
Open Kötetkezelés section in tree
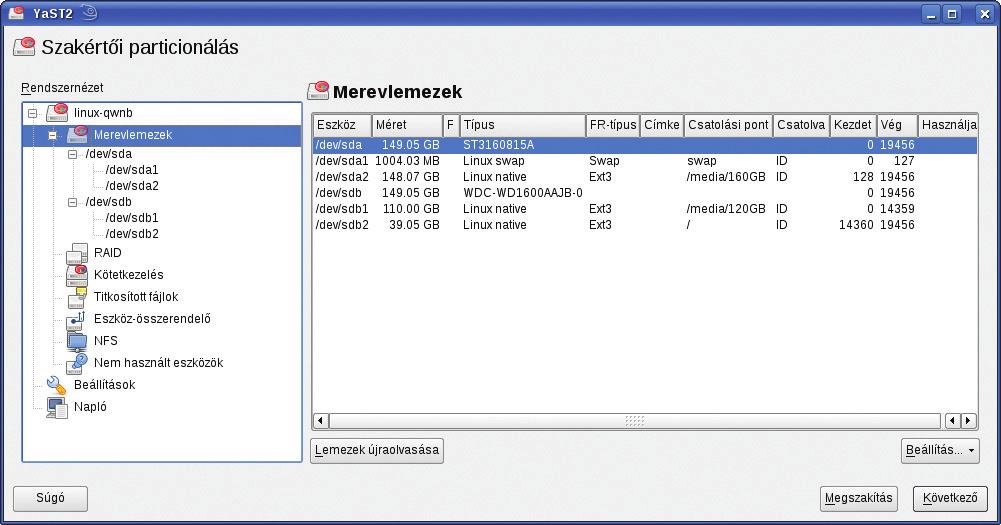pyautogui.click(x=128, y=275)
